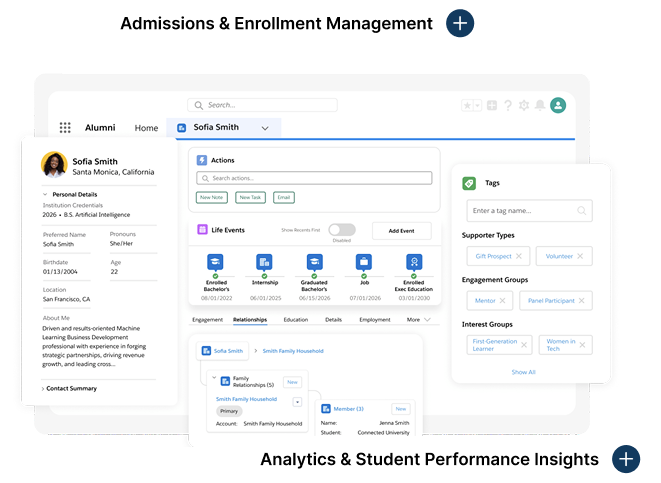Open the favorites list dropdown arrow

point(478,105)
